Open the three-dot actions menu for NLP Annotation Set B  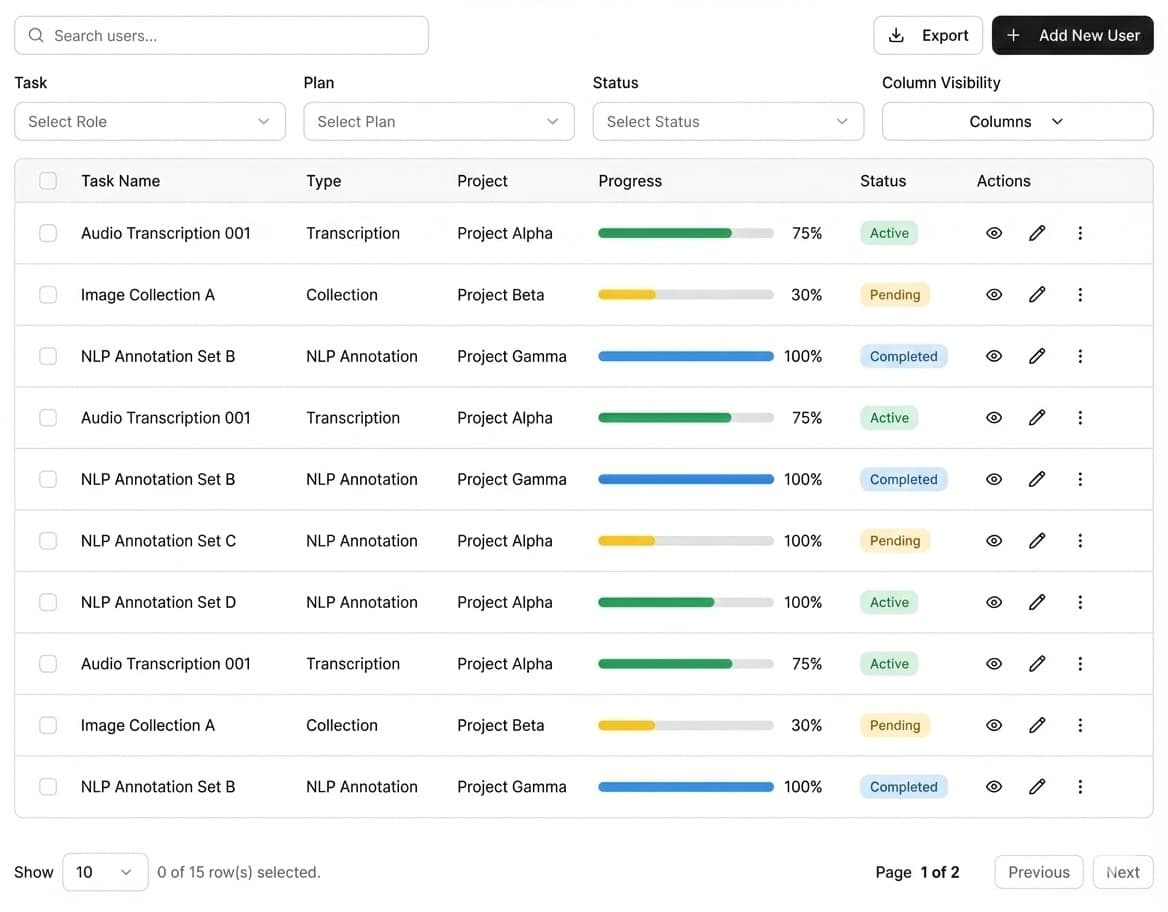coord(1080,356)
